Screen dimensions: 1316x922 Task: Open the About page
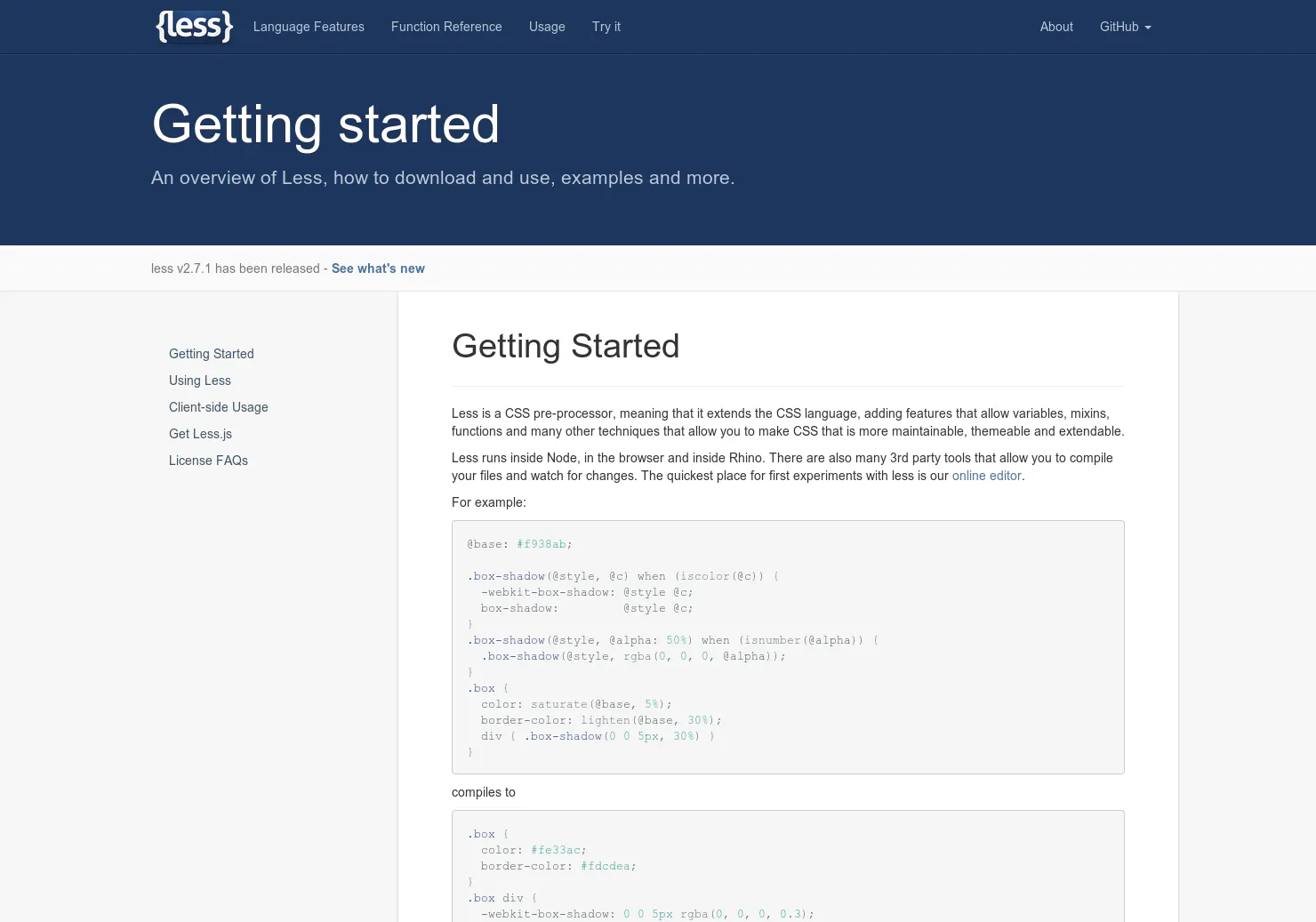tap(1056, 27)
